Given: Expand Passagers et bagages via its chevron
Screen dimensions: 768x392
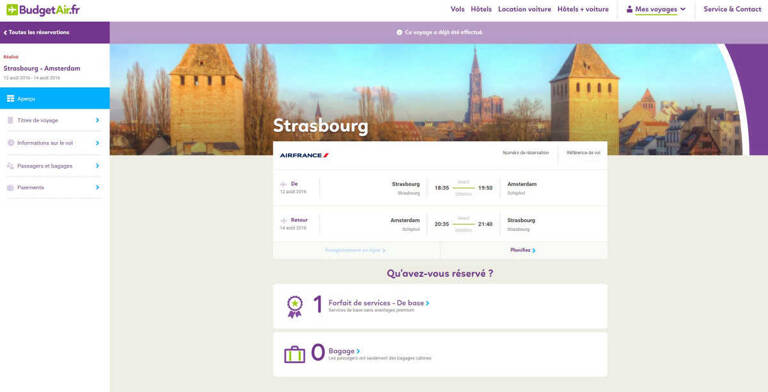Looking at the screenshot, I should click(x=97, y=166).
